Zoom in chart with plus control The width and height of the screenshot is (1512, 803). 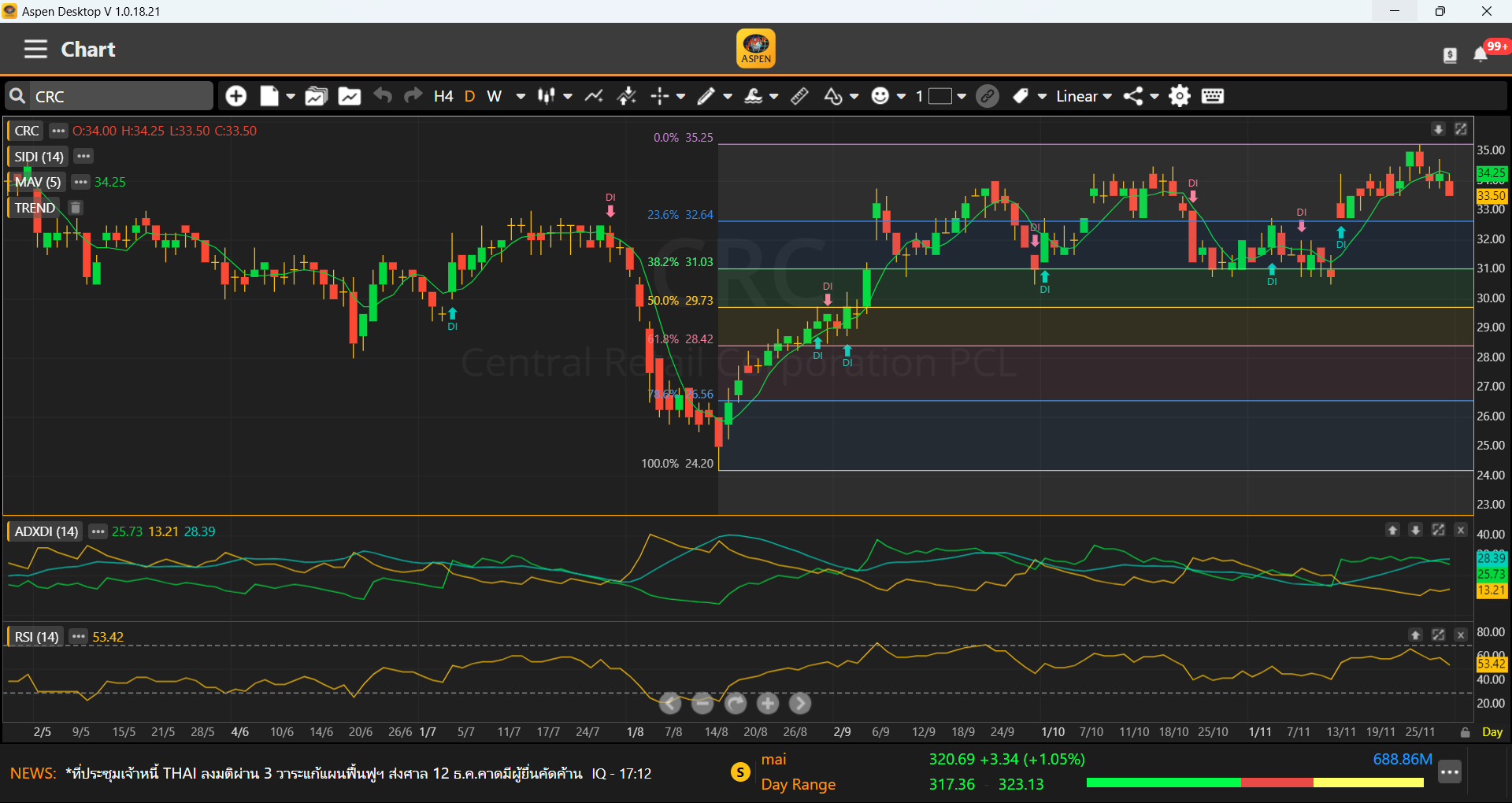point(768,703)
